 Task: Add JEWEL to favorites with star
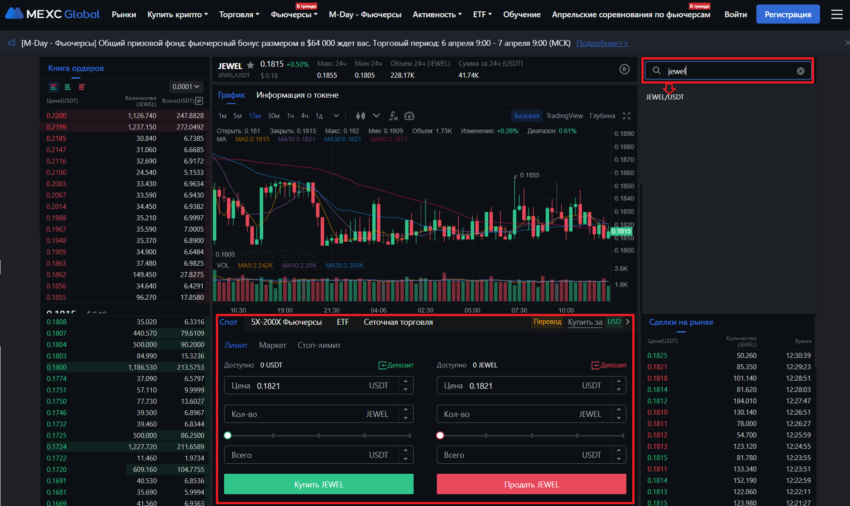coord(250,66)
